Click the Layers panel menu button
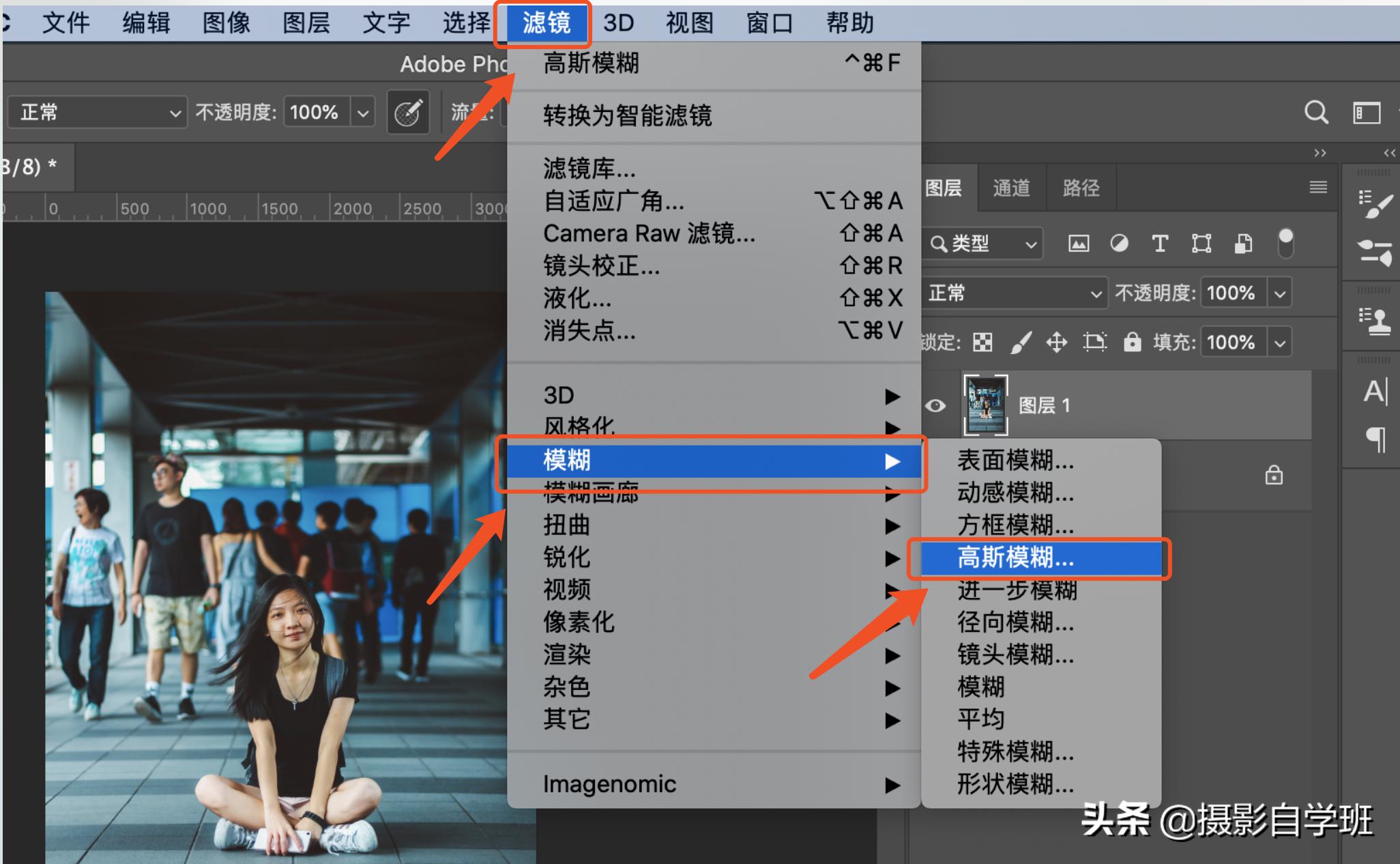 pyautogui.click(x=1317, y=188)
